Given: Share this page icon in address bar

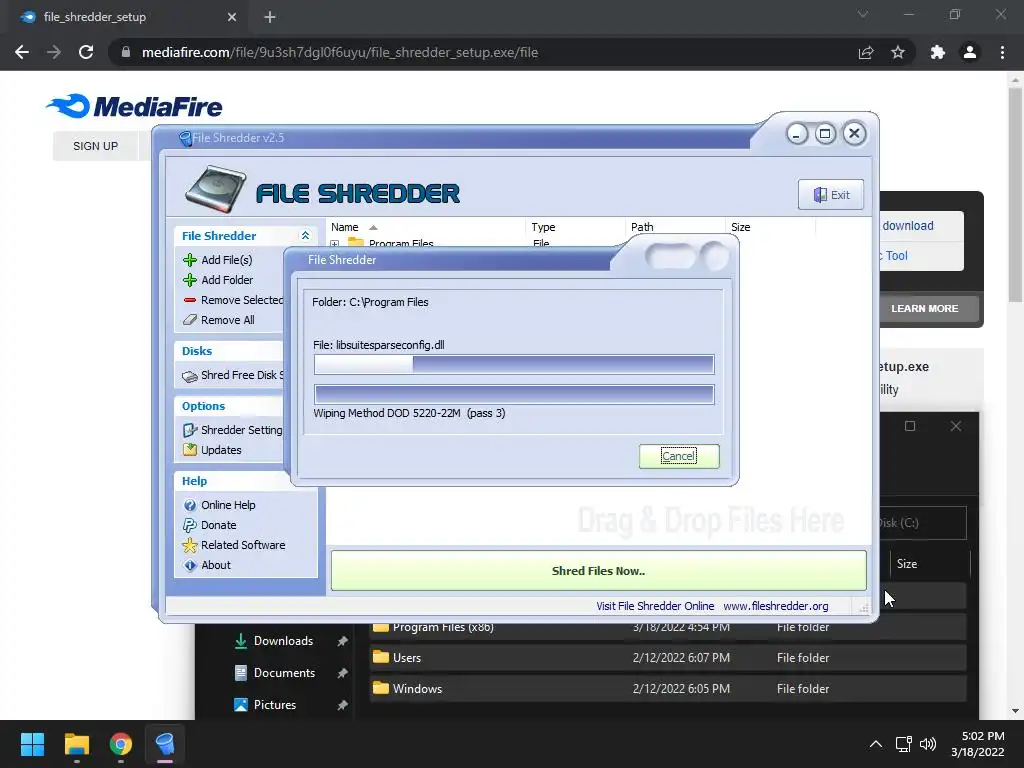Looking at the screenshot, I should pos(866,52).
